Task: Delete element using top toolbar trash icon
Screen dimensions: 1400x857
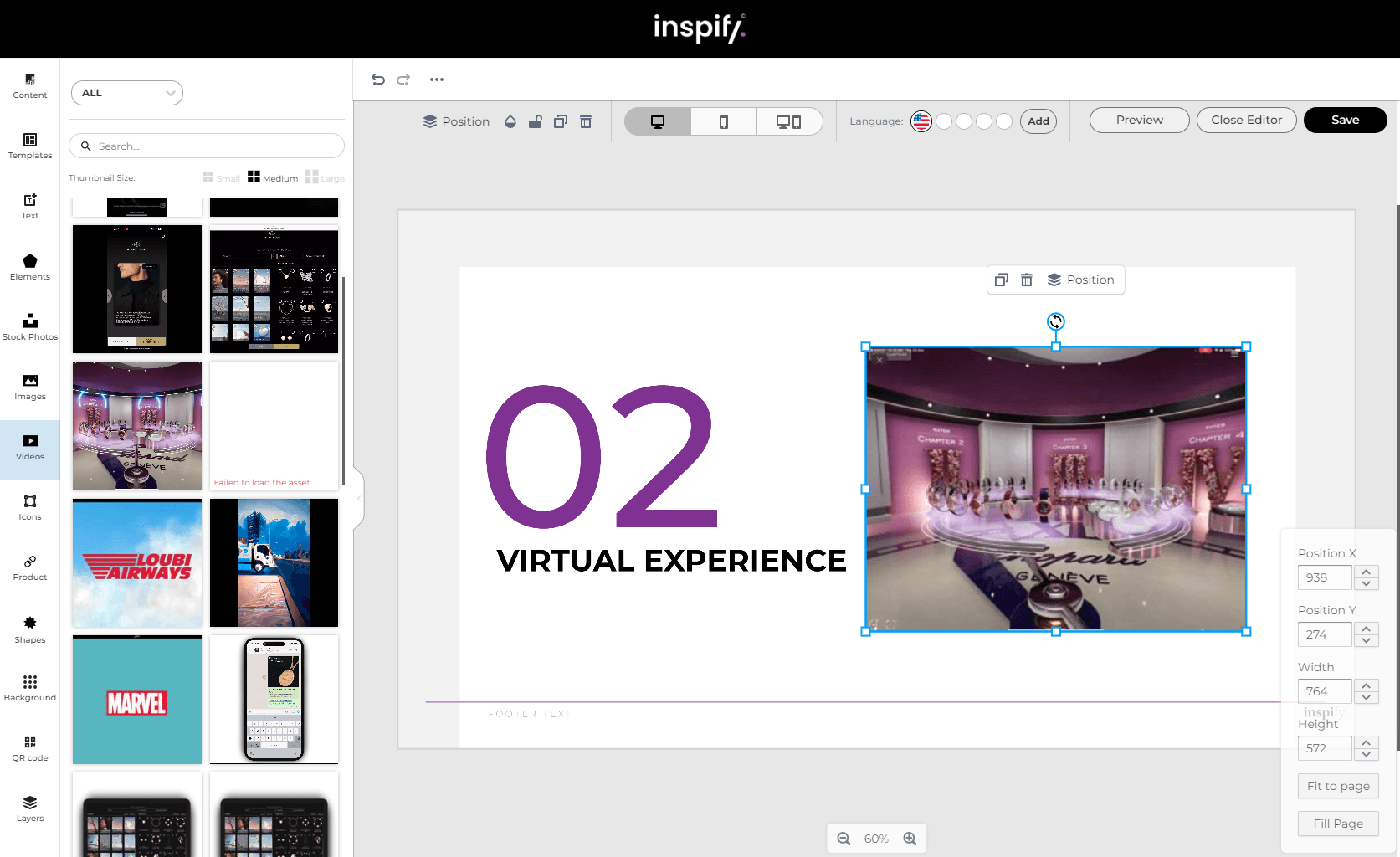Action: click(586, 121)
